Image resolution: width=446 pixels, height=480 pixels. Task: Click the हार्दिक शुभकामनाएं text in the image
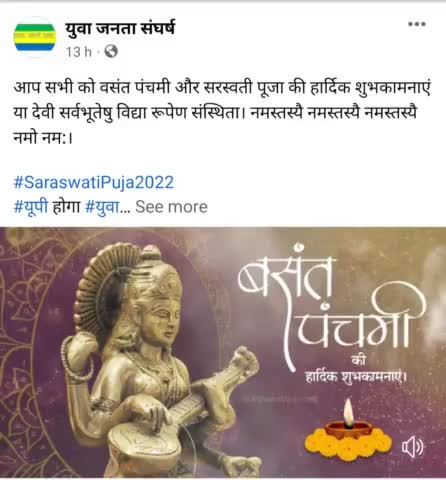coord(356,377)
